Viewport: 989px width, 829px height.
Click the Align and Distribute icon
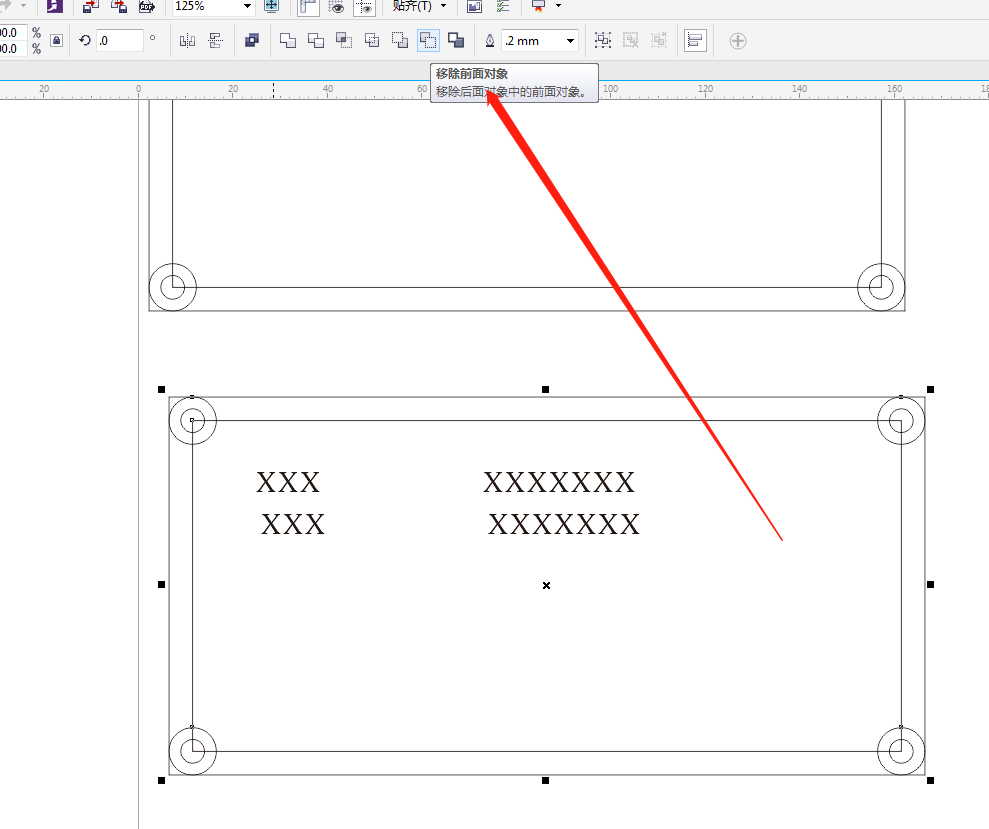695,41
